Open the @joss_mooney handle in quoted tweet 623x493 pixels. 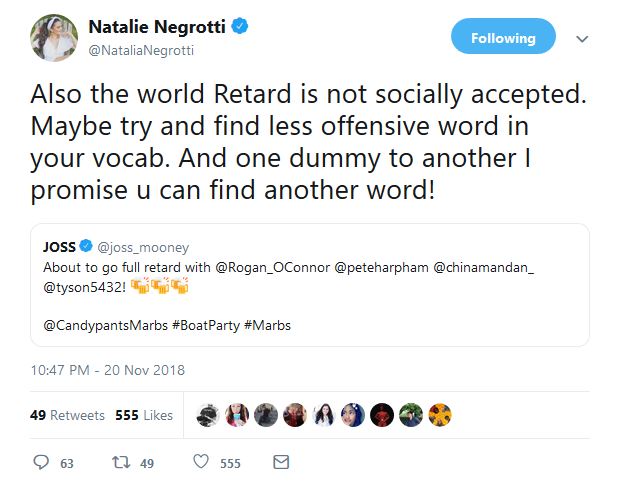(143, 247)
